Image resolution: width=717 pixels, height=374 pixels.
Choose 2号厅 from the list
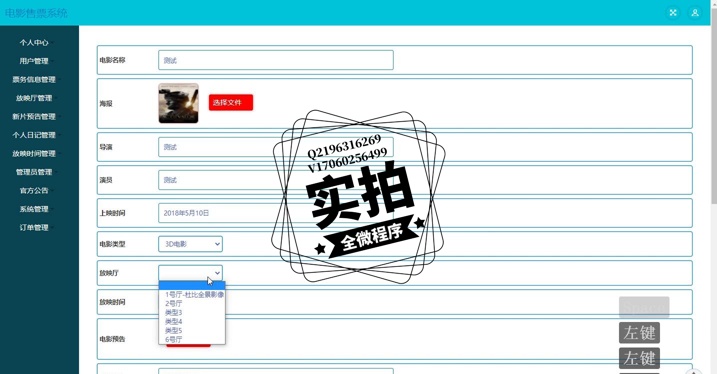coord(174,303)
